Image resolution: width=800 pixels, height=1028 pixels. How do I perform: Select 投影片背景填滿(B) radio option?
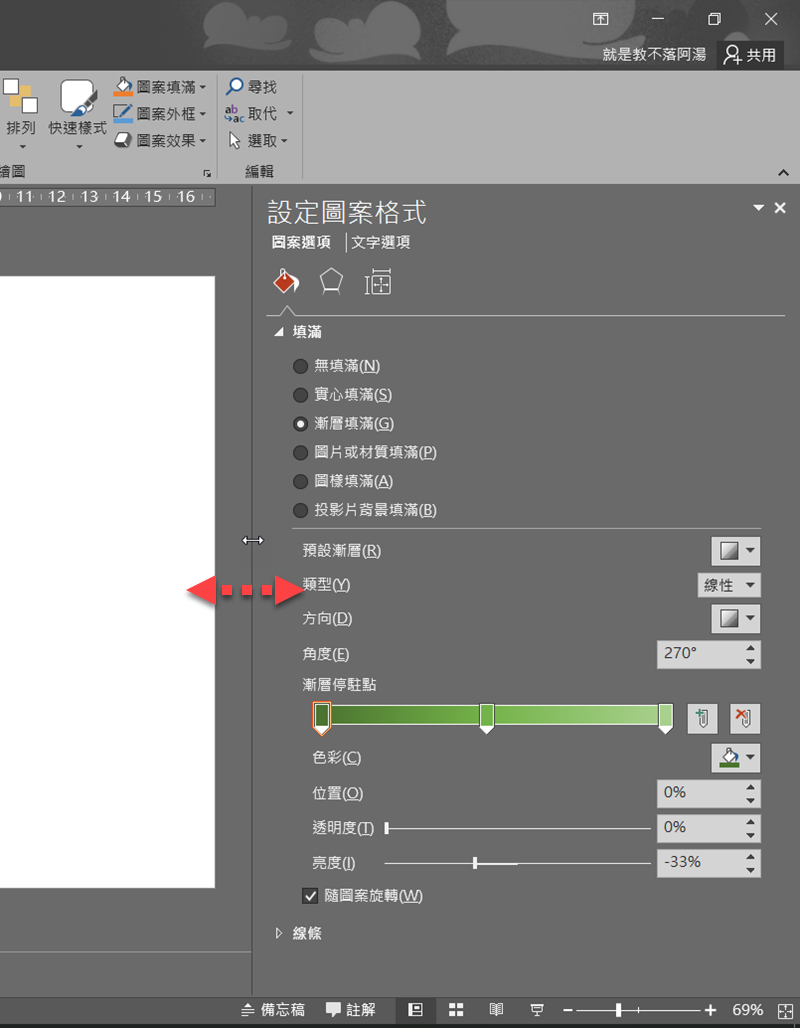click(x=365, y=510)
